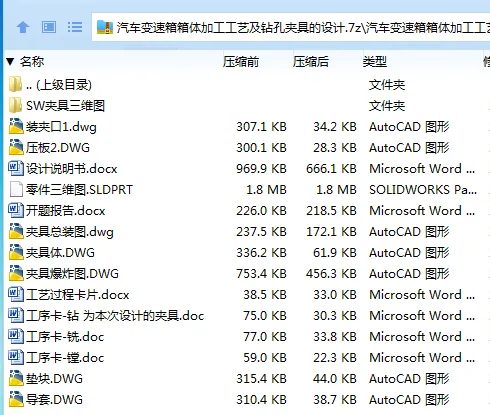Select the SW夹具三维图 folder name
Viewport: 490px width, 415px height.
coord(65,106)
